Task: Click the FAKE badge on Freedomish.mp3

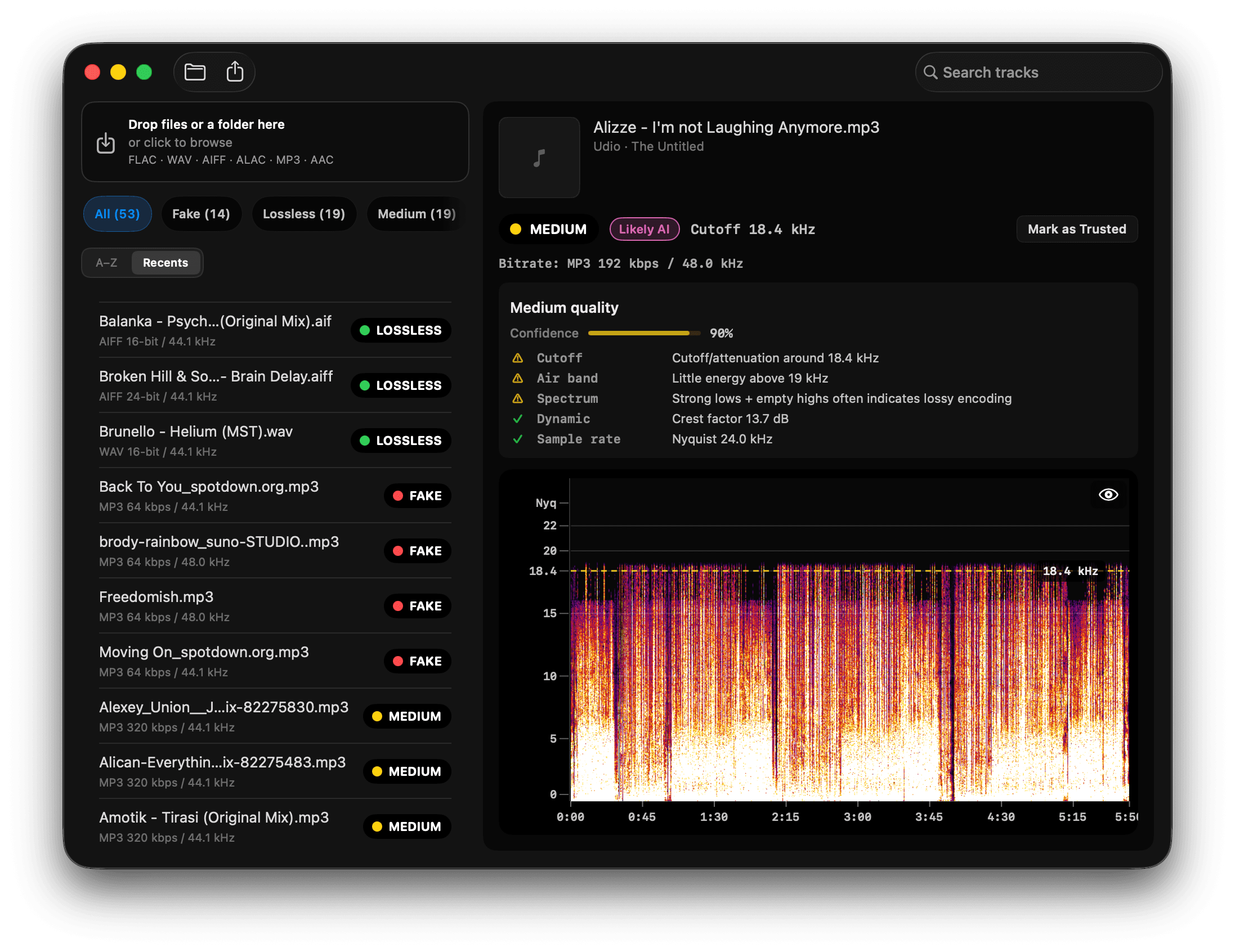Action: point(417,606)
